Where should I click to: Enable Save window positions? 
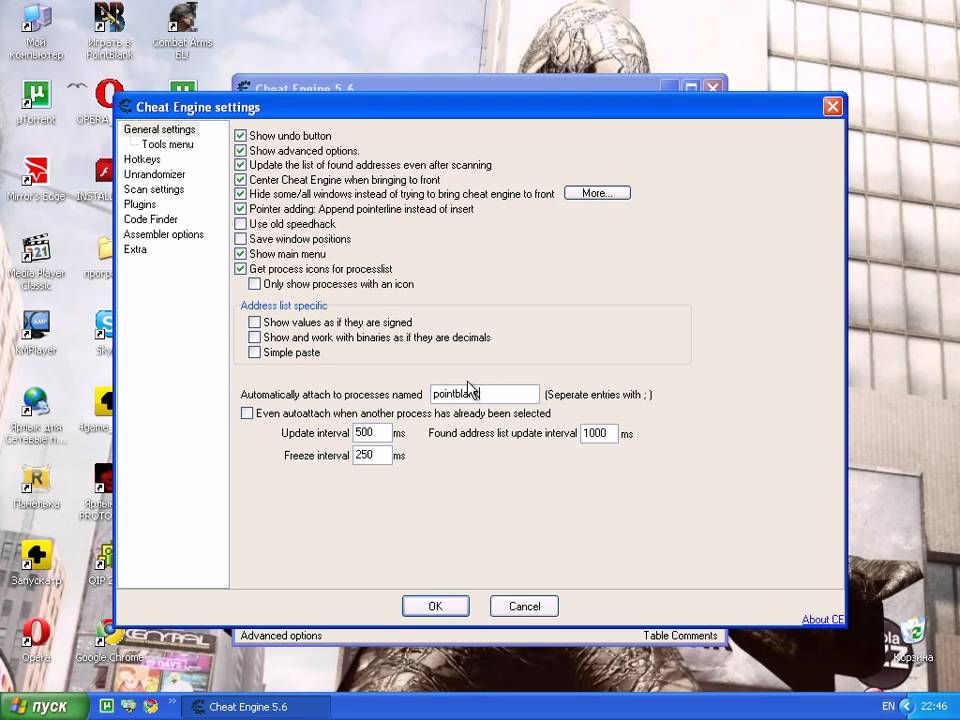coord(241,239)
